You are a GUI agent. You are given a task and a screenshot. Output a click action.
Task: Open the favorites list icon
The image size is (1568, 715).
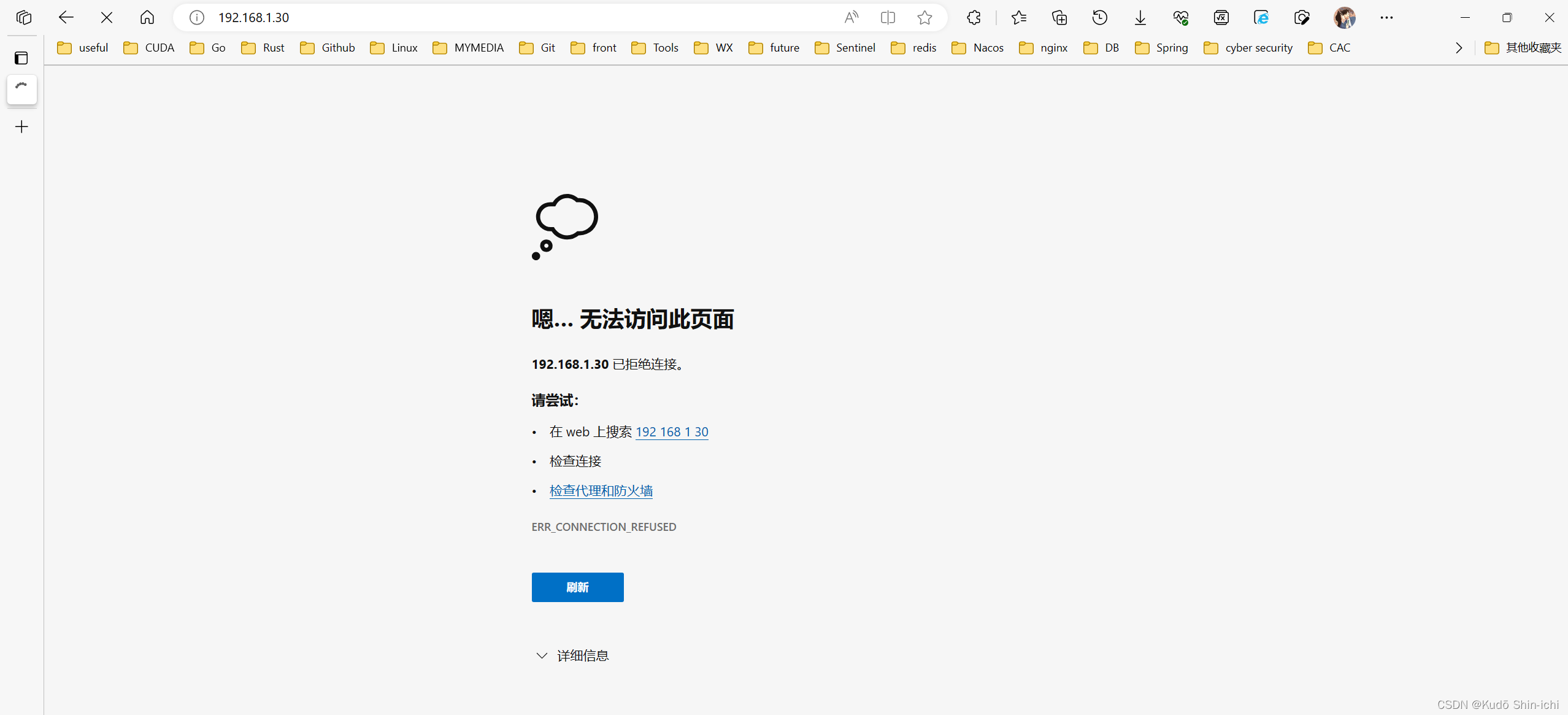(1019, 17)
